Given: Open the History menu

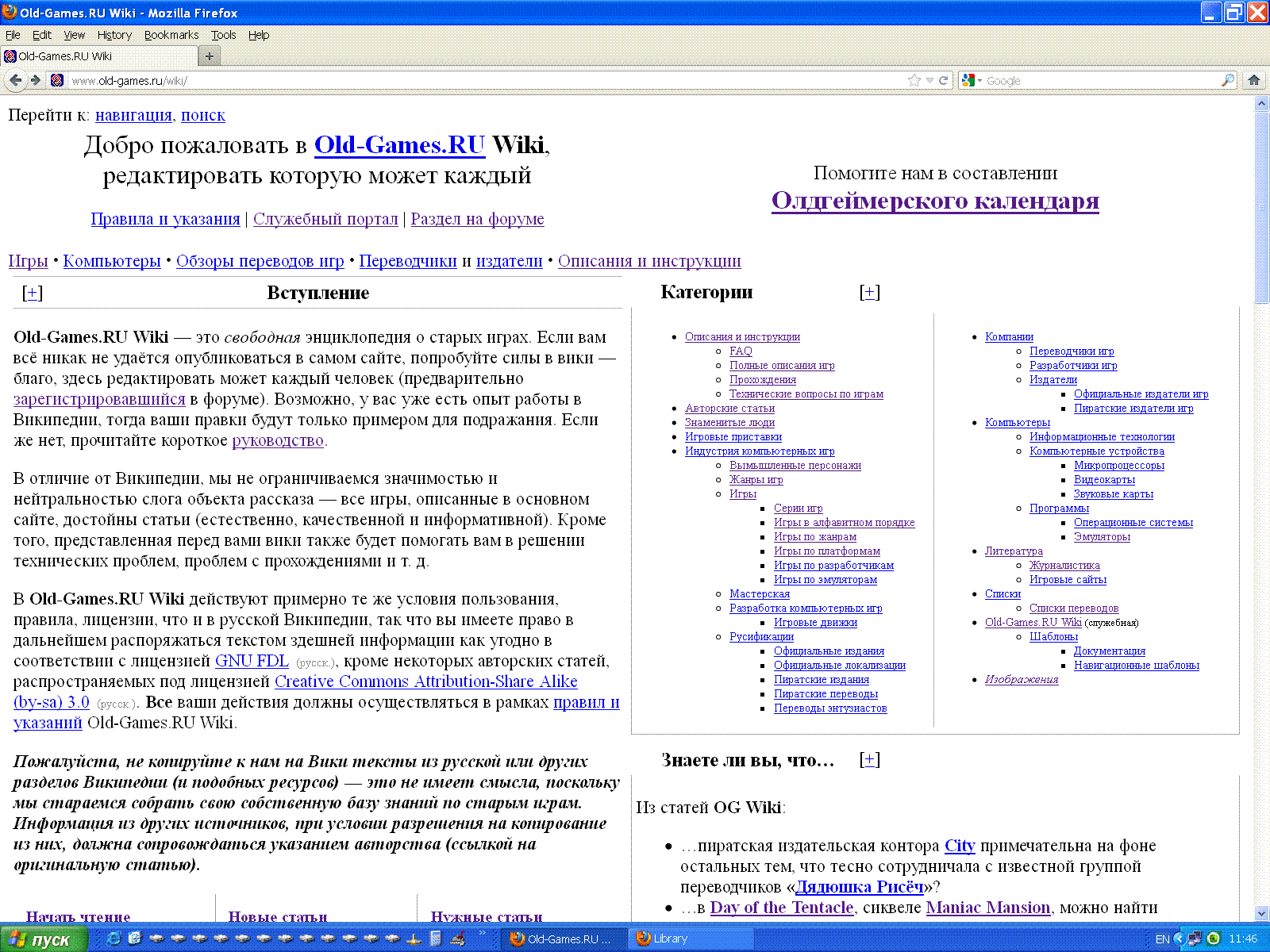Looking at the screenshot, I should [114, 35].
